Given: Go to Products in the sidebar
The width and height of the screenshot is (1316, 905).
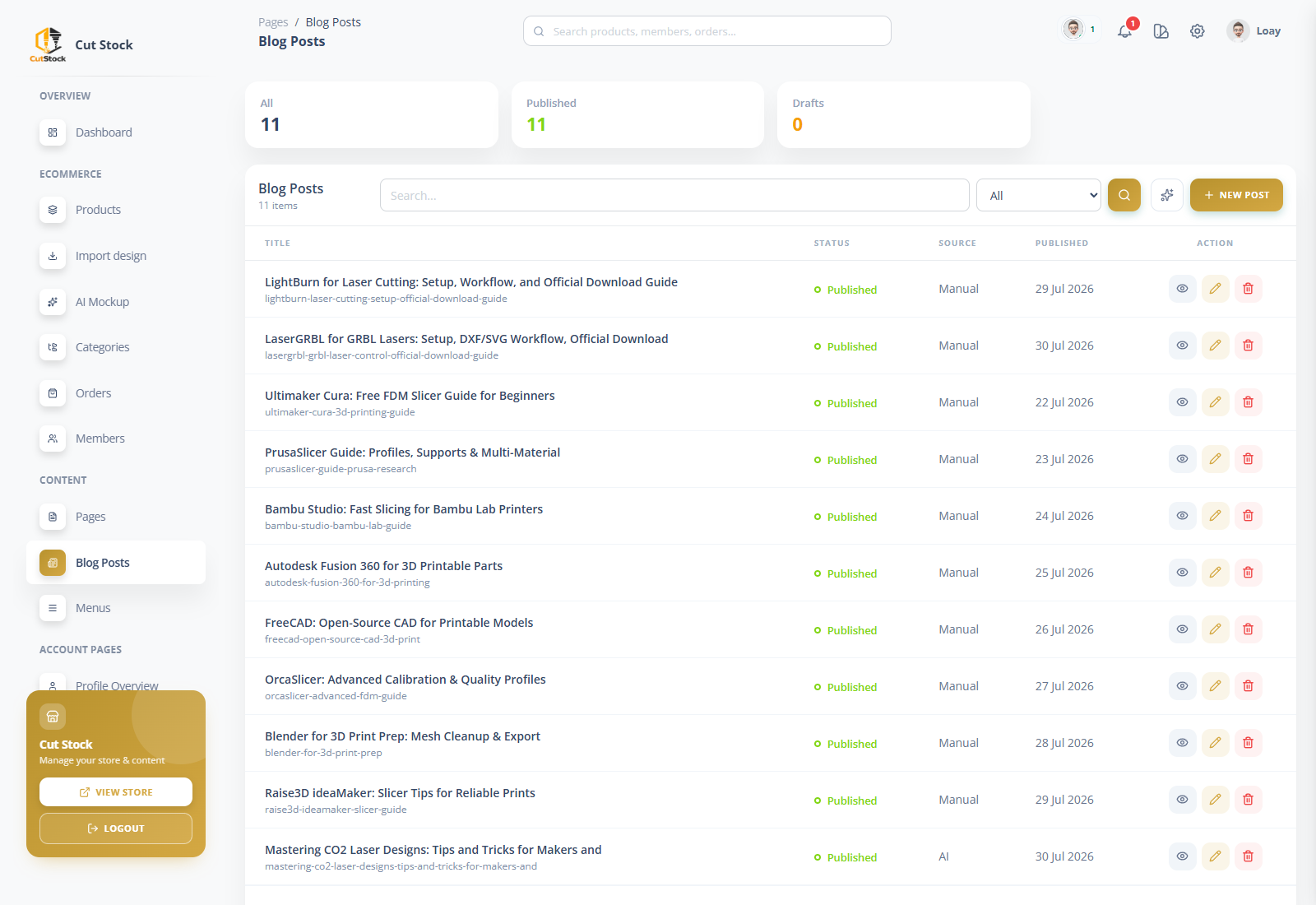Looking at the screenshot, I should 116,210.
